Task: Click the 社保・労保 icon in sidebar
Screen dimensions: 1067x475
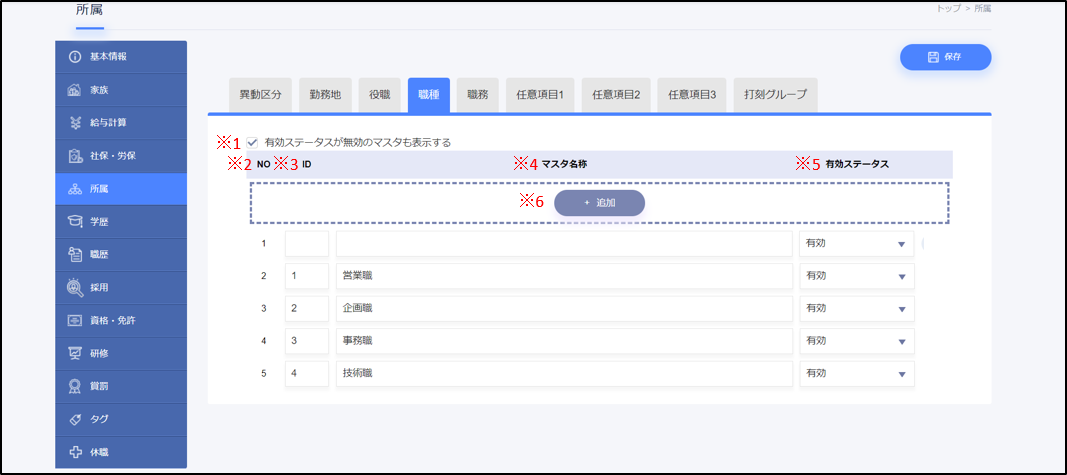Action: (x=76, y=156)
